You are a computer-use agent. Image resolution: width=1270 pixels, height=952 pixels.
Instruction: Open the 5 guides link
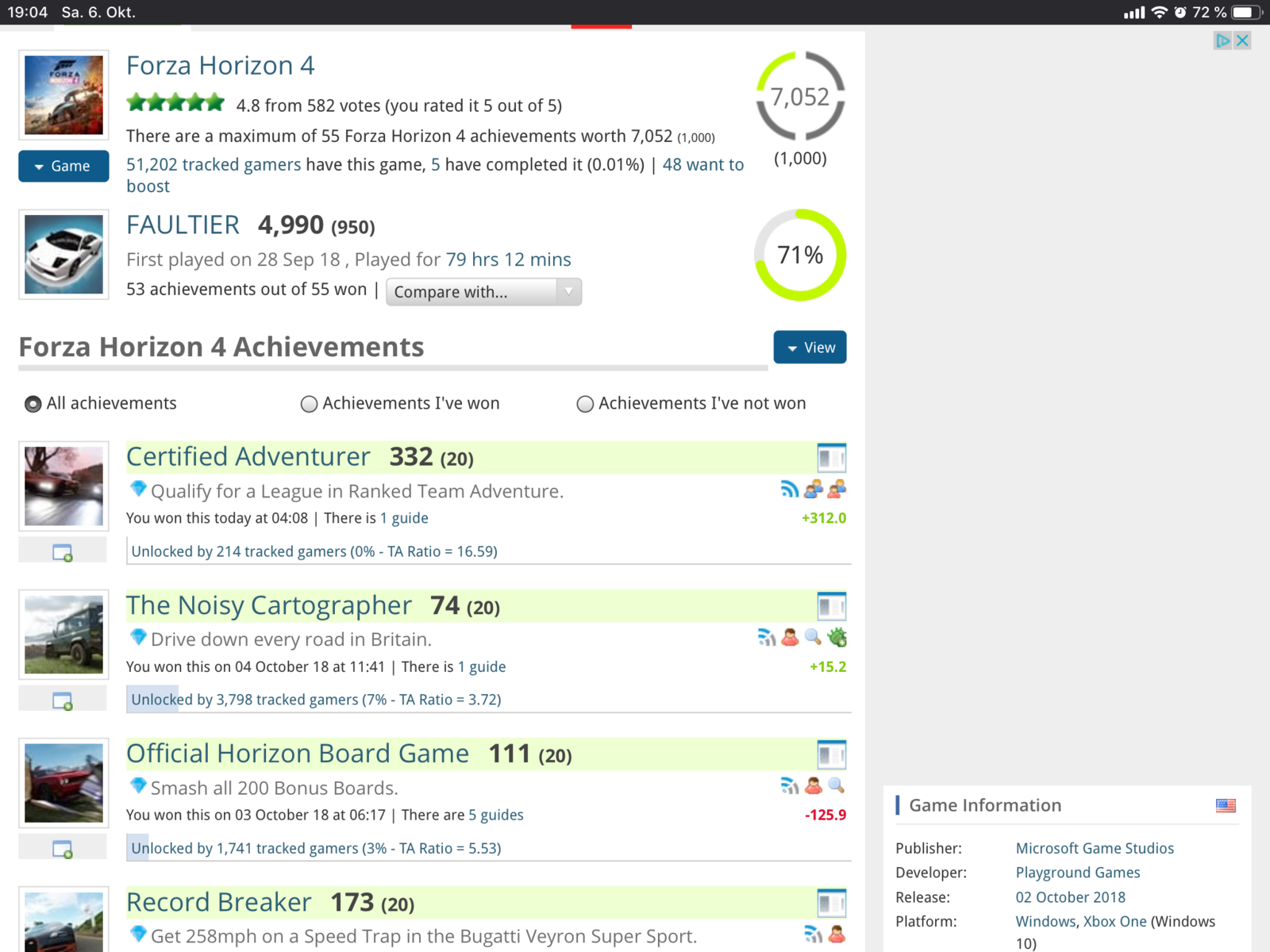click(496, 816)
